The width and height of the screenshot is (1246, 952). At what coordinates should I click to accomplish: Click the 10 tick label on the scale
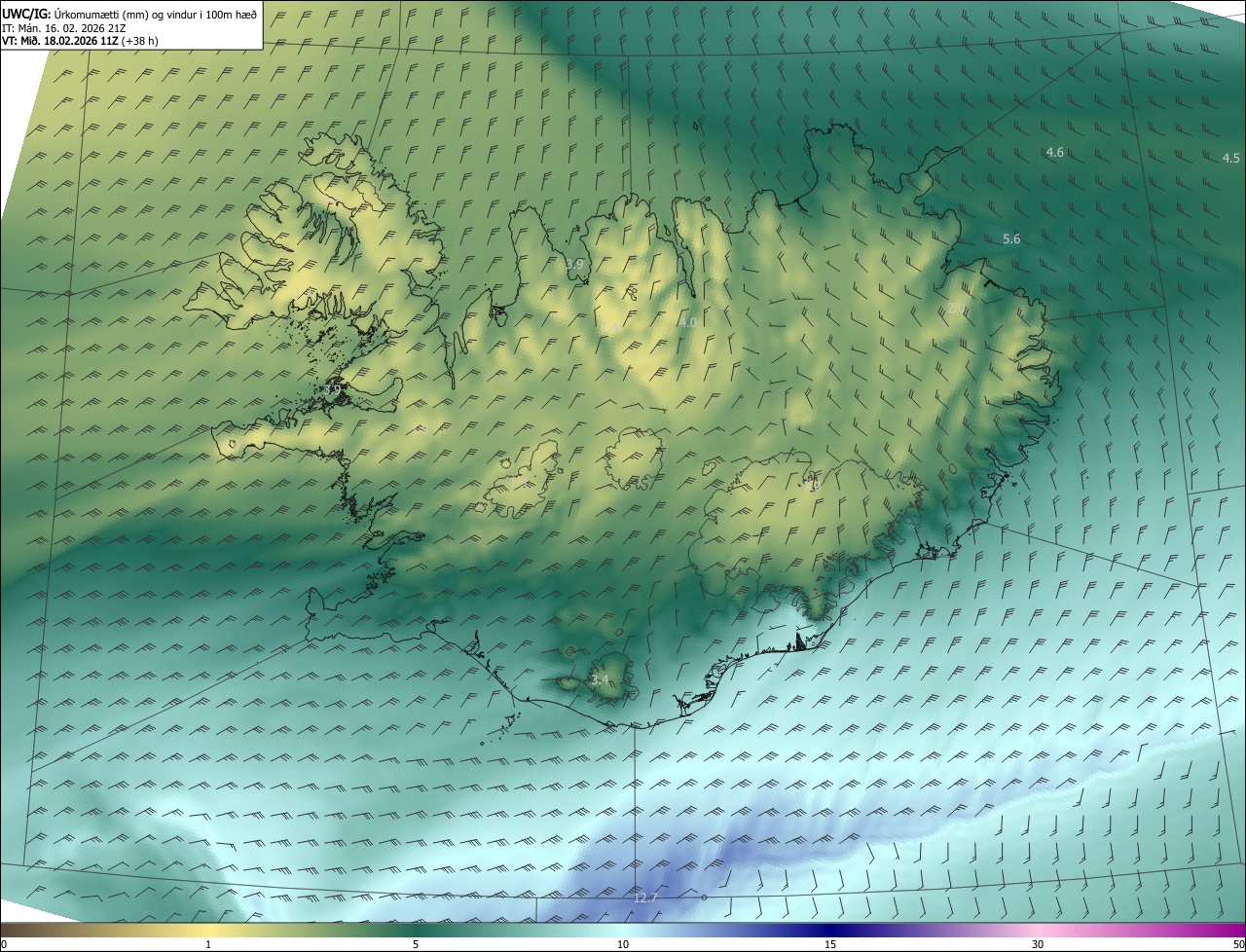point(623,944)
